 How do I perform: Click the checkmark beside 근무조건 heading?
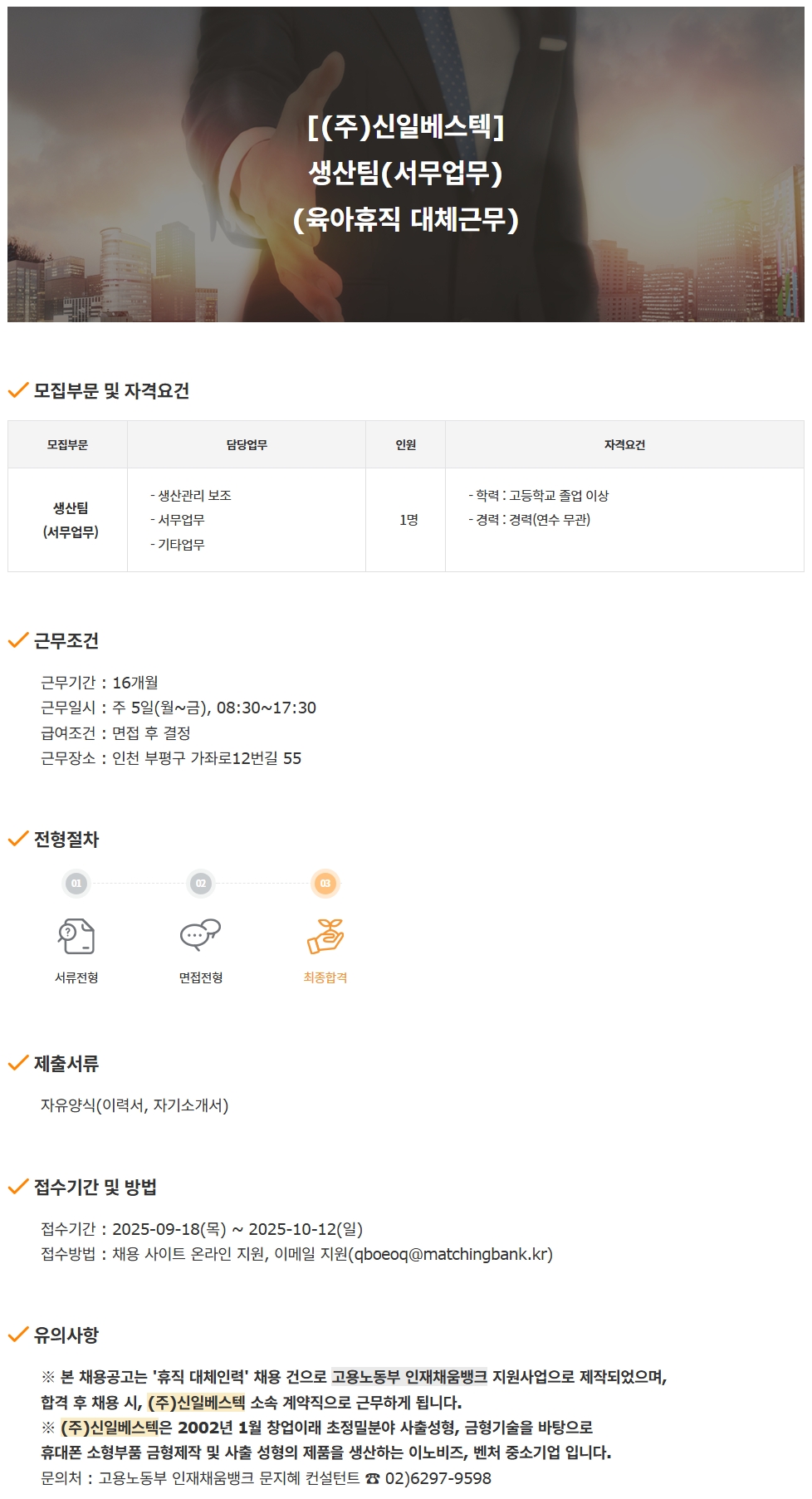pos(18,640)
